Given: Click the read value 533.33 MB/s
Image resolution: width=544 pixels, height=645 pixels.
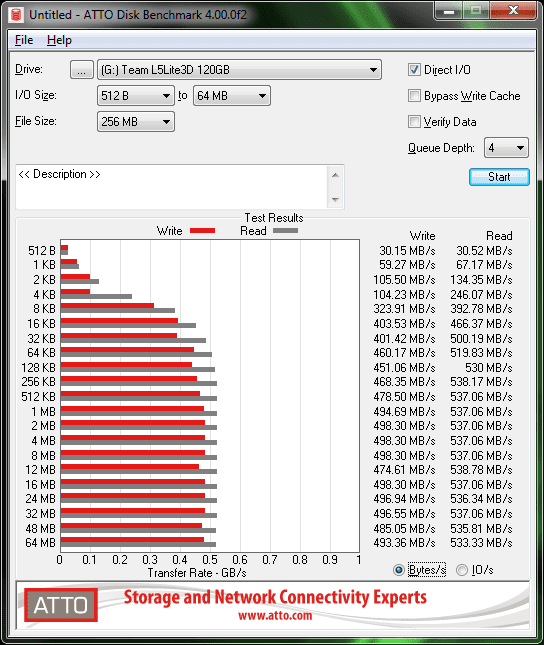Looking at the screenshot, I should (x=481, y=543).
